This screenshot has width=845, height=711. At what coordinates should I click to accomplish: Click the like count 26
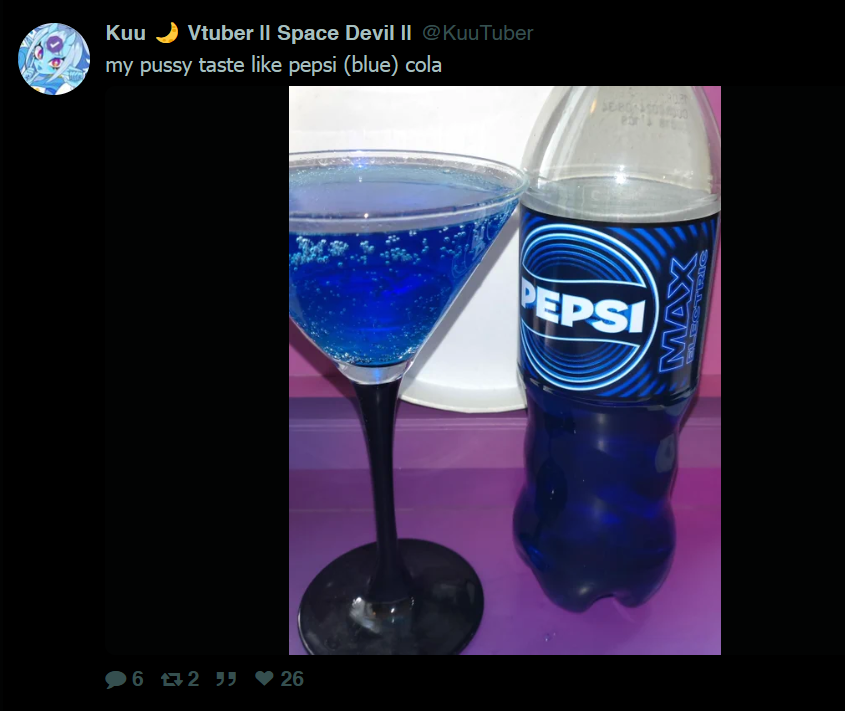click(x=292, y=679)
